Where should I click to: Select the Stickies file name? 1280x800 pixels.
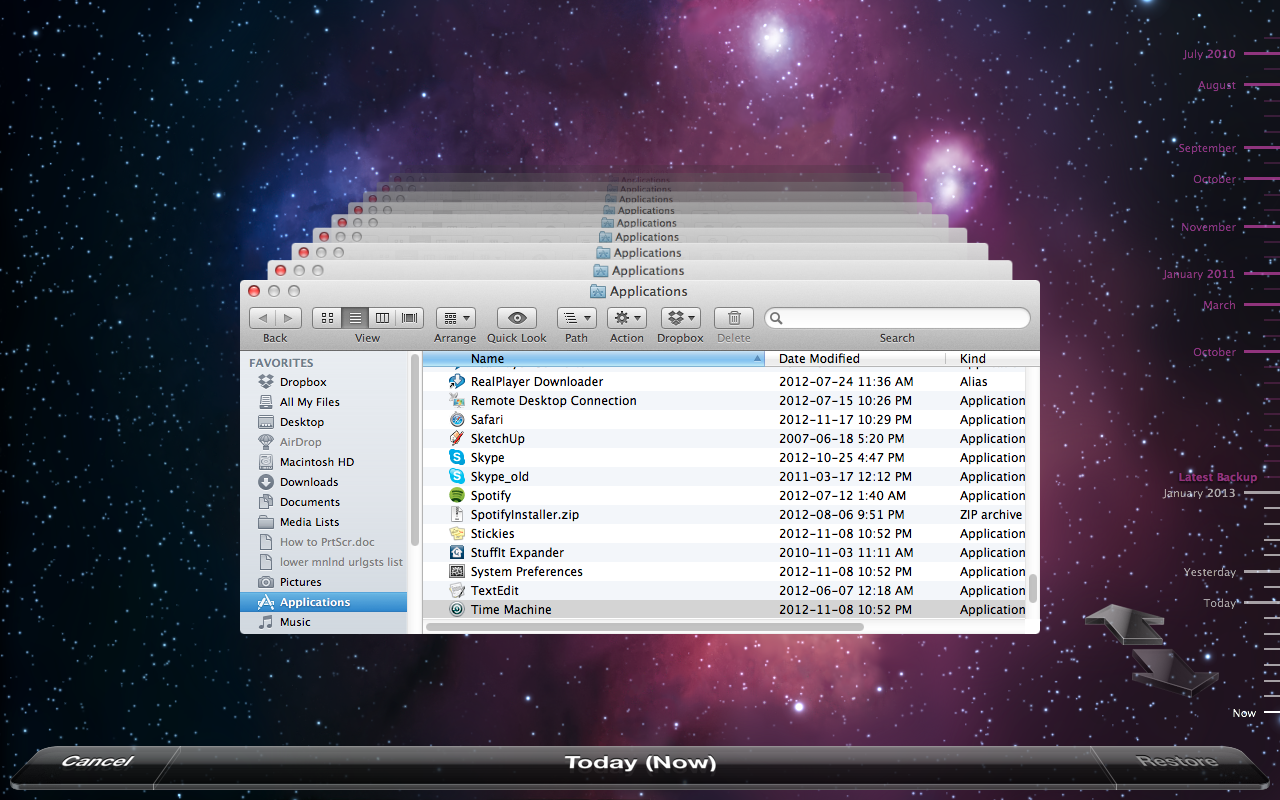pos(493,533)
